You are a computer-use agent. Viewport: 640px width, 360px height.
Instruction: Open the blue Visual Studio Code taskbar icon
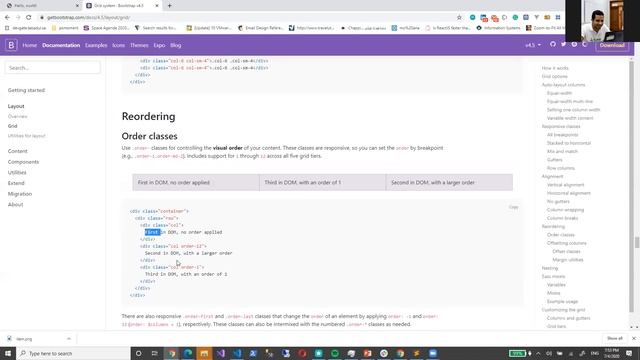click(x=237, y=353)
